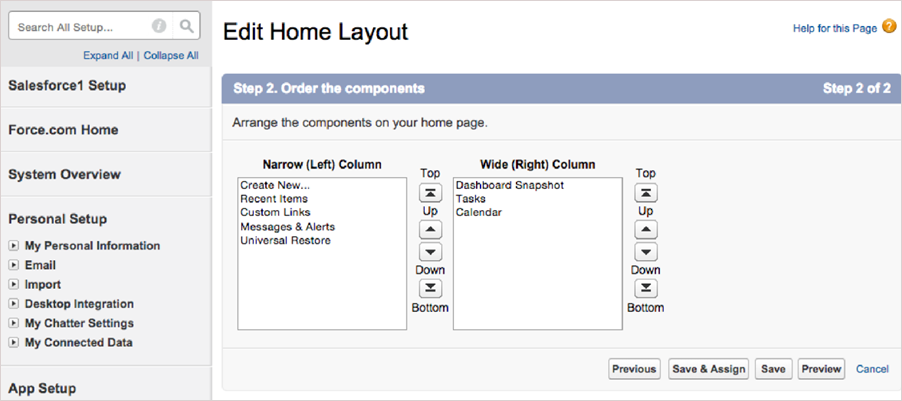
Task: Click the Cancel link
Action: click(x=872, y=369)
